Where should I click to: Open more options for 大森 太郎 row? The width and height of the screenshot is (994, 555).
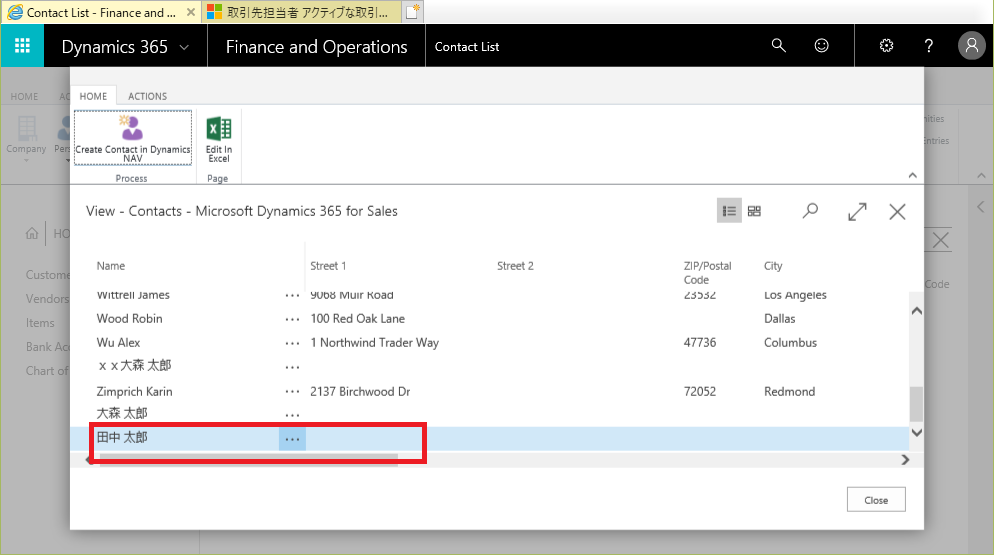point(292,415)
